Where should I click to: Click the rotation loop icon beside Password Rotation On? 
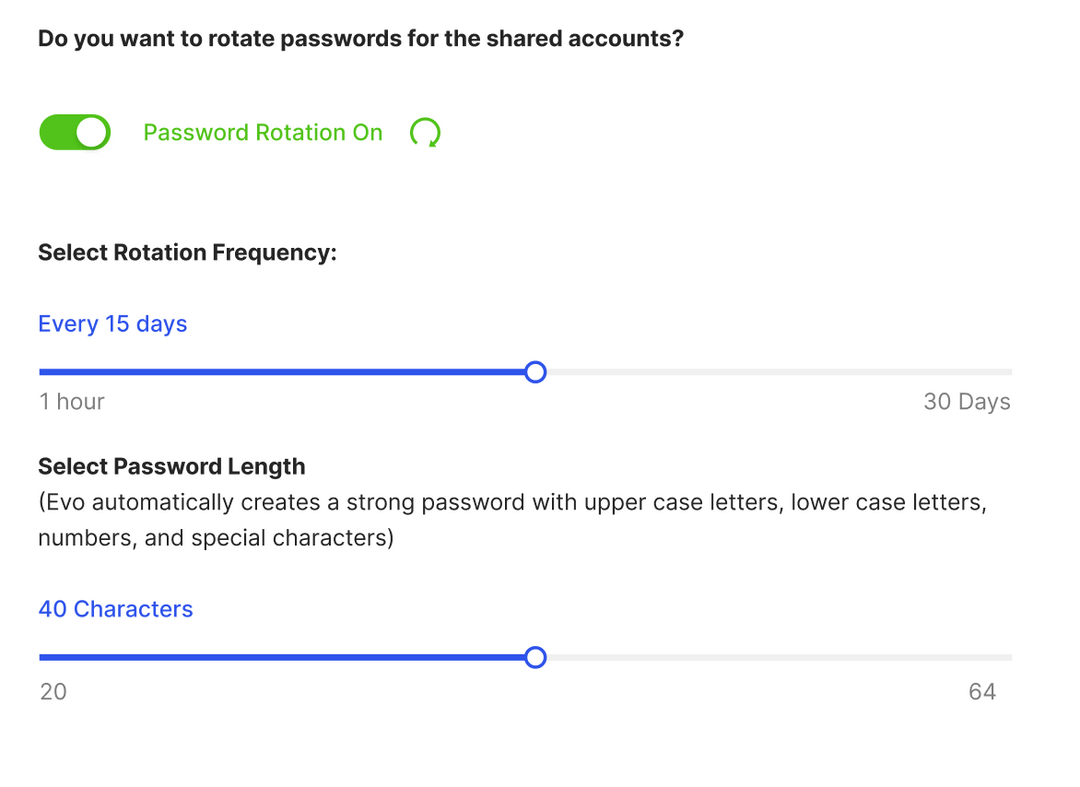424,132
